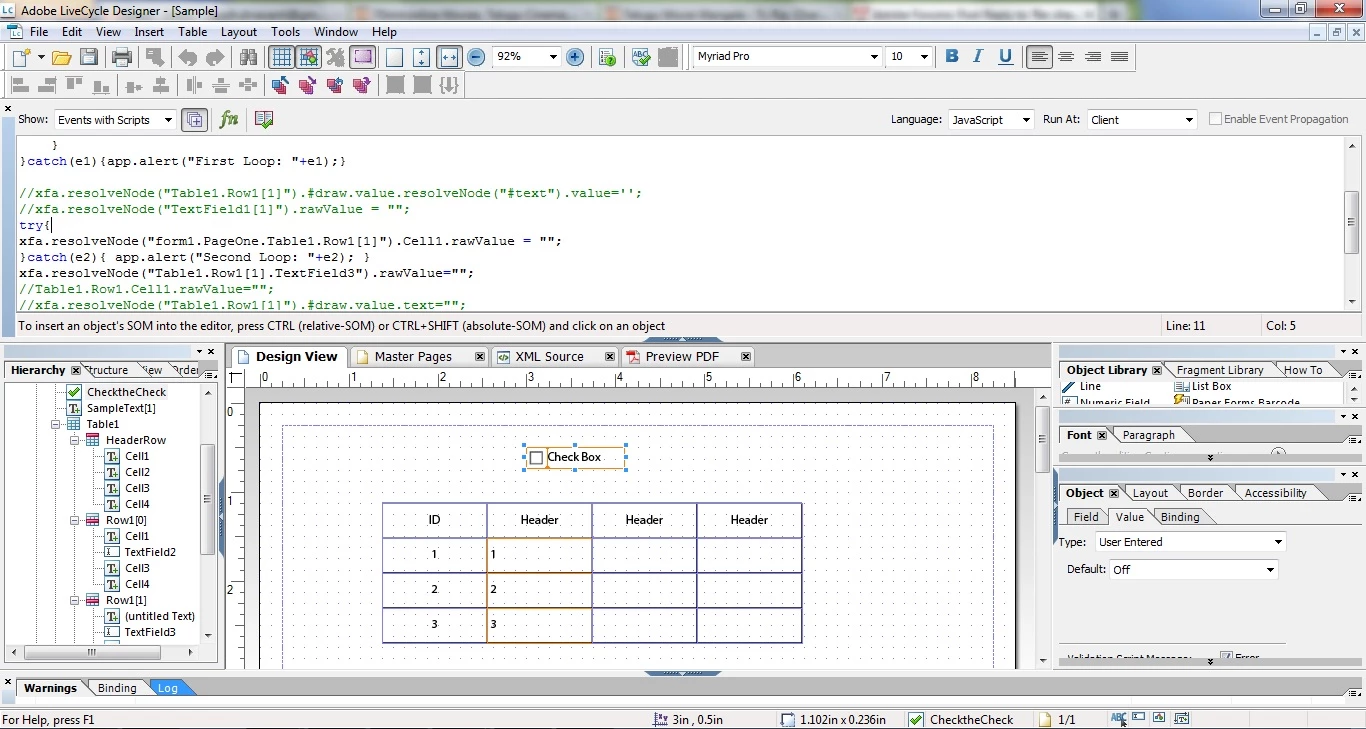Image resolution: width=1366 pixels, height=729 pixels.
Task: Switch to the Preview PDF tab
Action: 681,356
